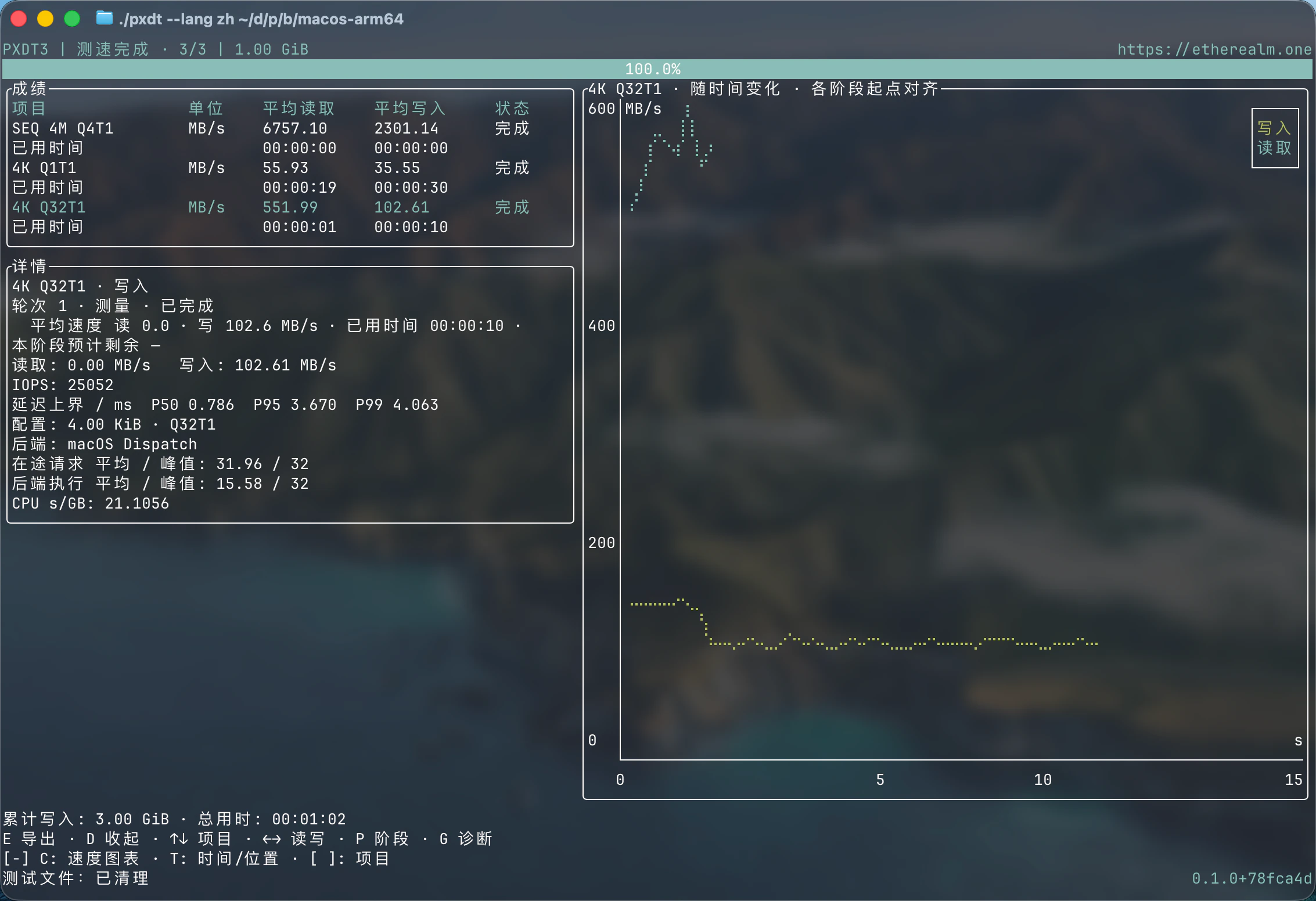Click the 累计写入: 3.00 GiB status text
The image size is (1316, 901).
86,819
